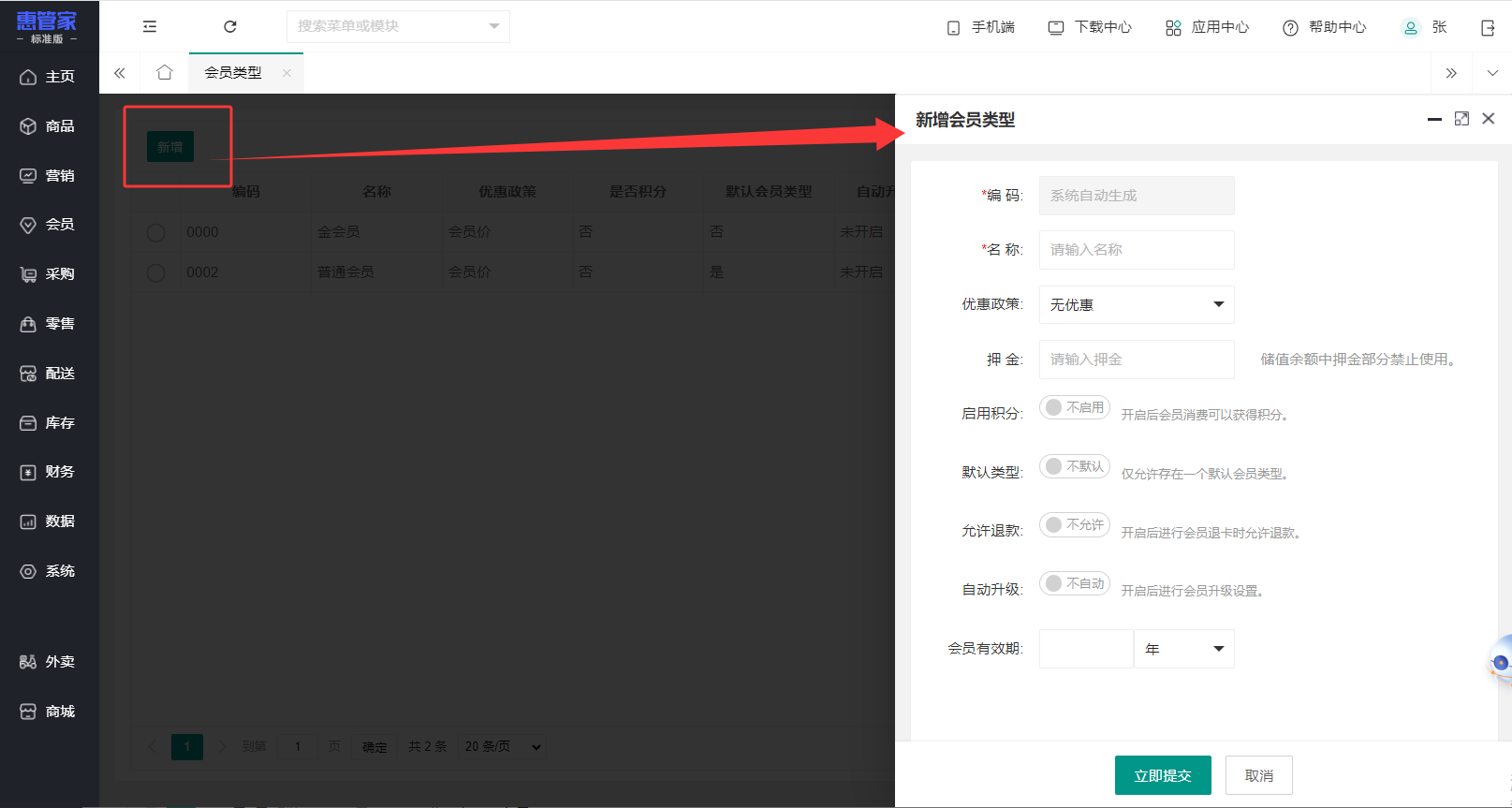The width and height of the screenshot is (1512, 808).
Task: Click the 会员有效期 number input
Action: (x=1086, y=649)
